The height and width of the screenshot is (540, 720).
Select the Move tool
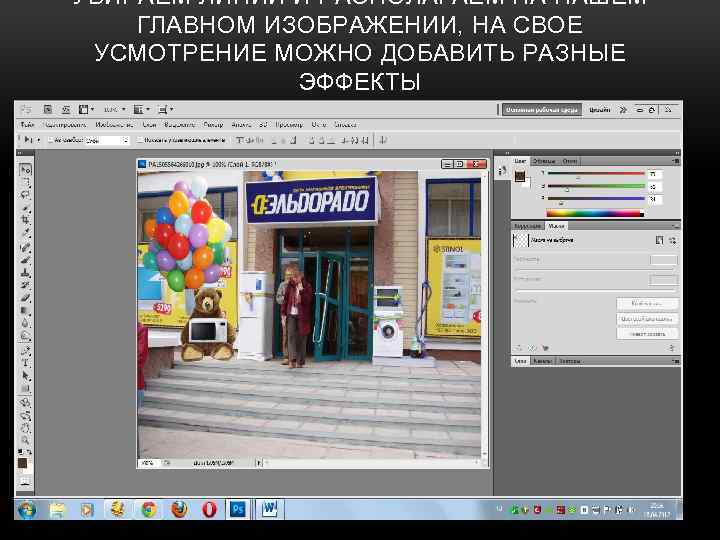pyautogui.click(x=25, y=170)
